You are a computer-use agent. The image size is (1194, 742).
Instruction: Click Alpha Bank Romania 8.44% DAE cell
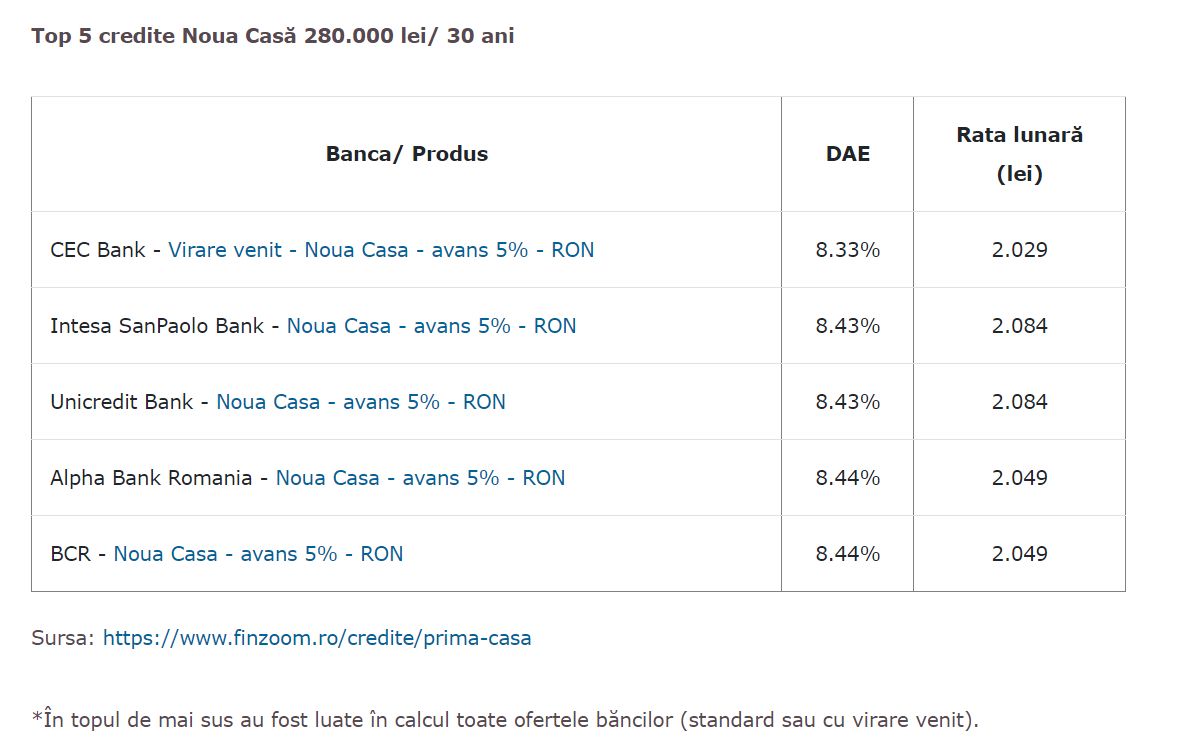848,478
